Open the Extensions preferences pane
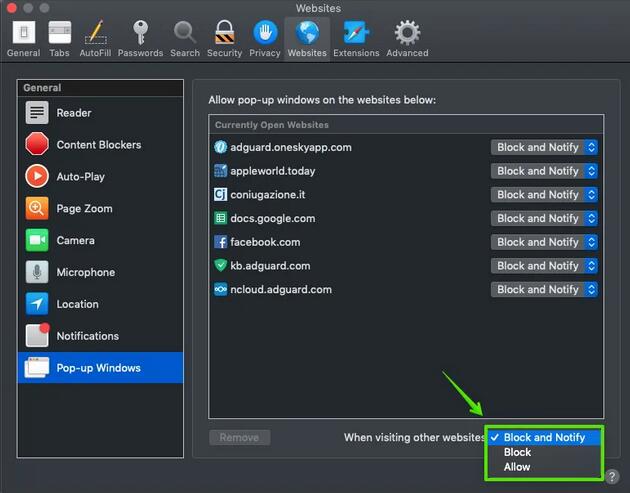Screen dimensions: 630x493 click(356, 38)
